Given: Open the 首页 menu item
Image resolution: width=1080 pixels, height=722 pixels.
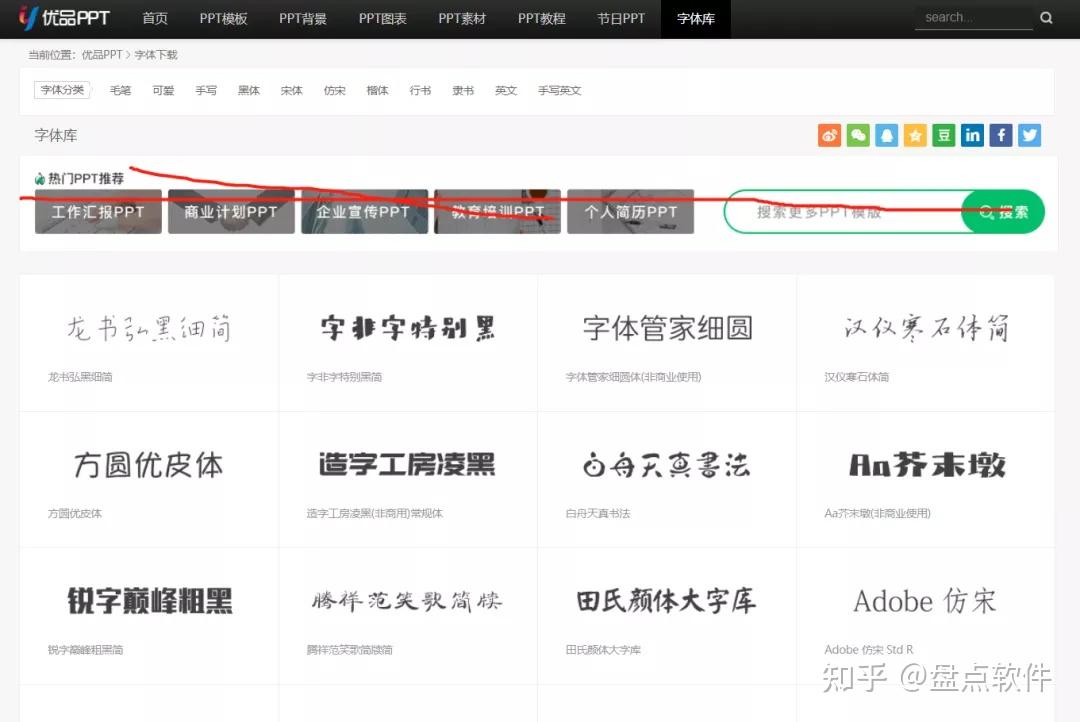Looking at the screenshot, I should click(155, 19).
